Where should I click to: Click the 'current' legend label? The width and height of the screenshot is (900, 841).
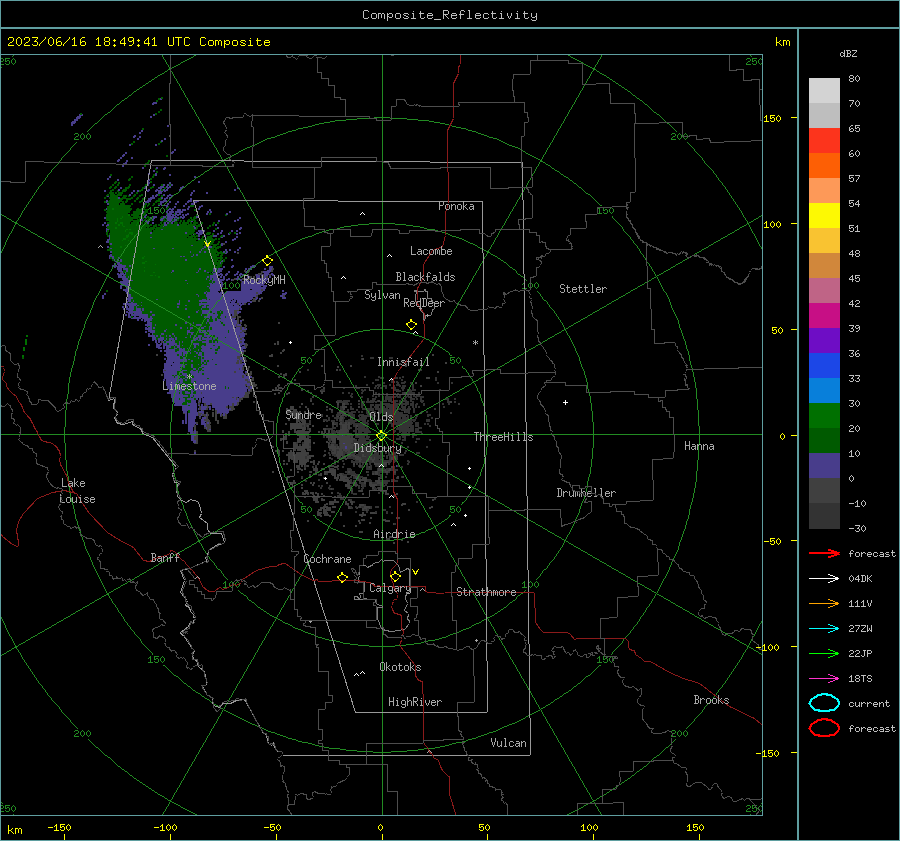pyautogui.click(x=869, y=703)
